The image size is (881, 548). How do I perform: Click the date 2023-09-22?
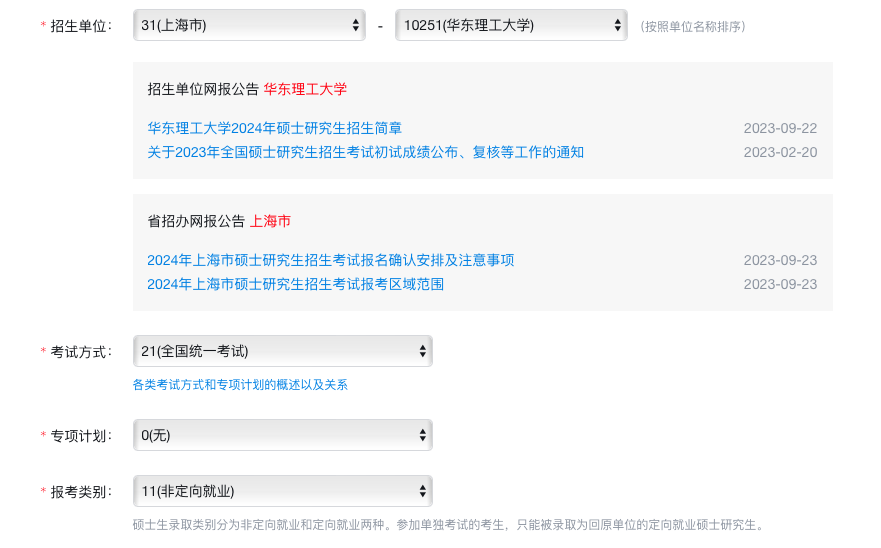pos(780,128)
